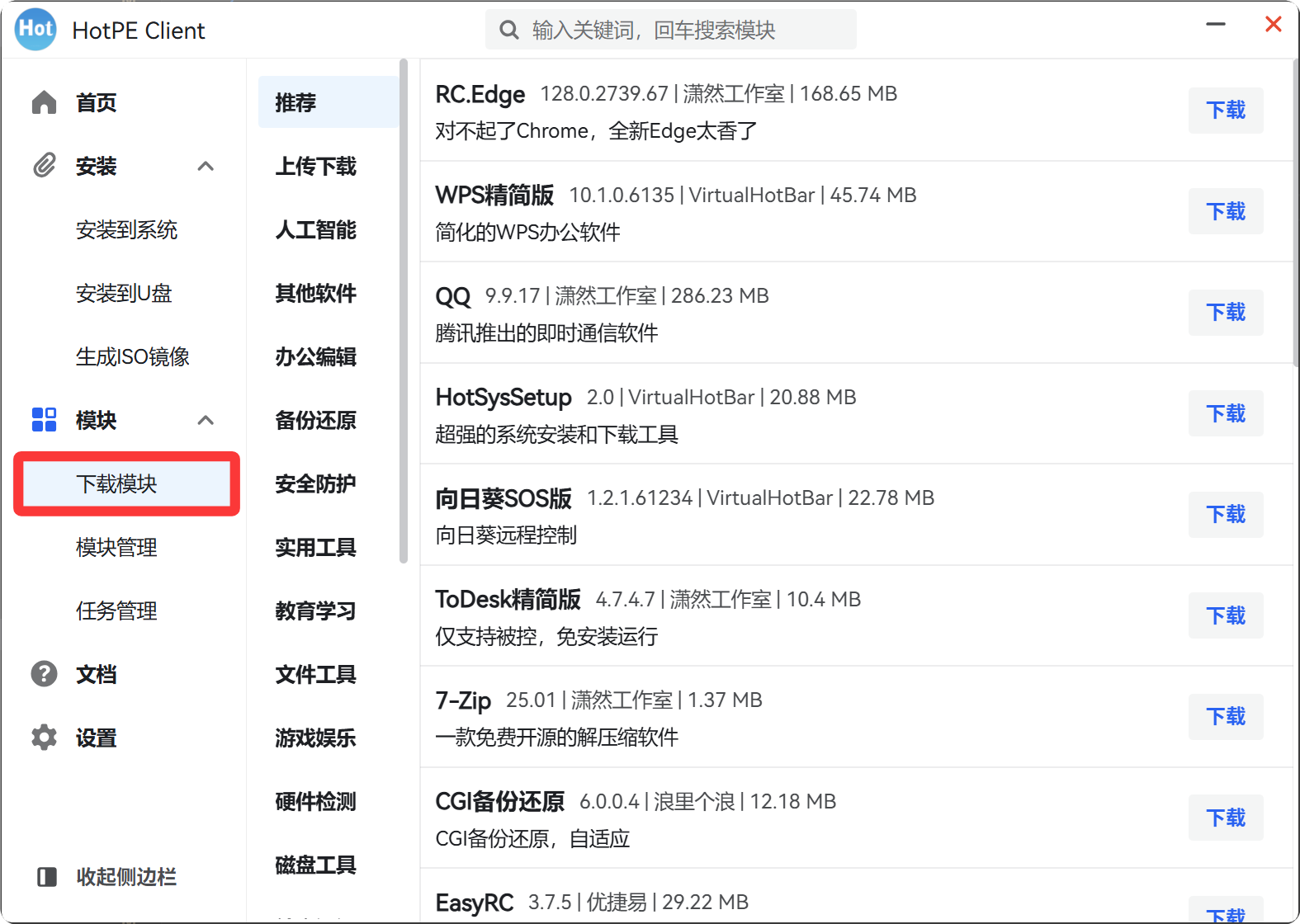Click the category list scrollbar
This screenshot has width=1300, height=924.
(x=404, y=313)
